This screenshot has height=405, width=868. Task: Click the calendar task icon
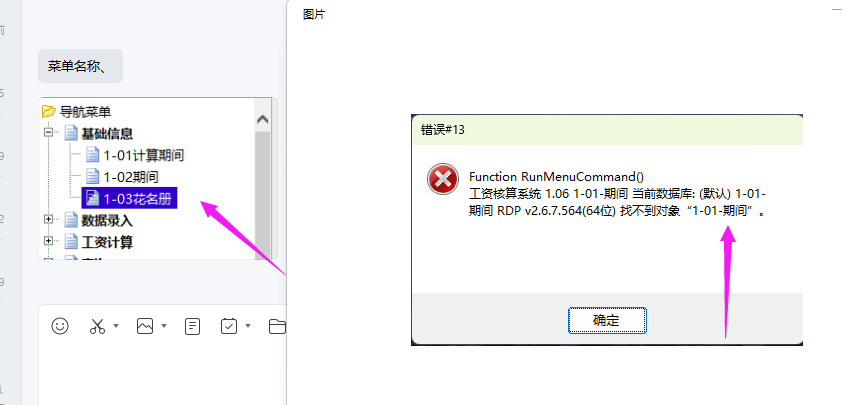(x=229, y=326)
